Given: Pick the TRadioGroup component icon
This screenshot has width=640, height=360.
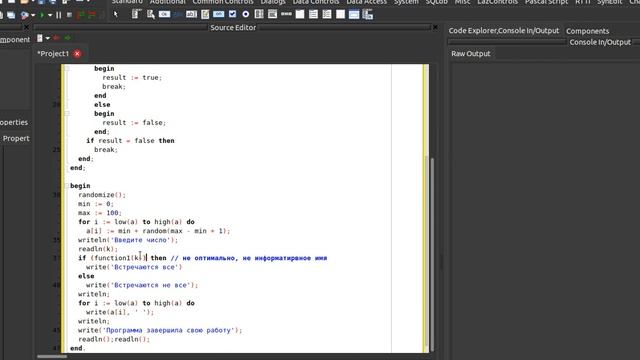Looking at the screenshot, I should (x=313, y=14).
